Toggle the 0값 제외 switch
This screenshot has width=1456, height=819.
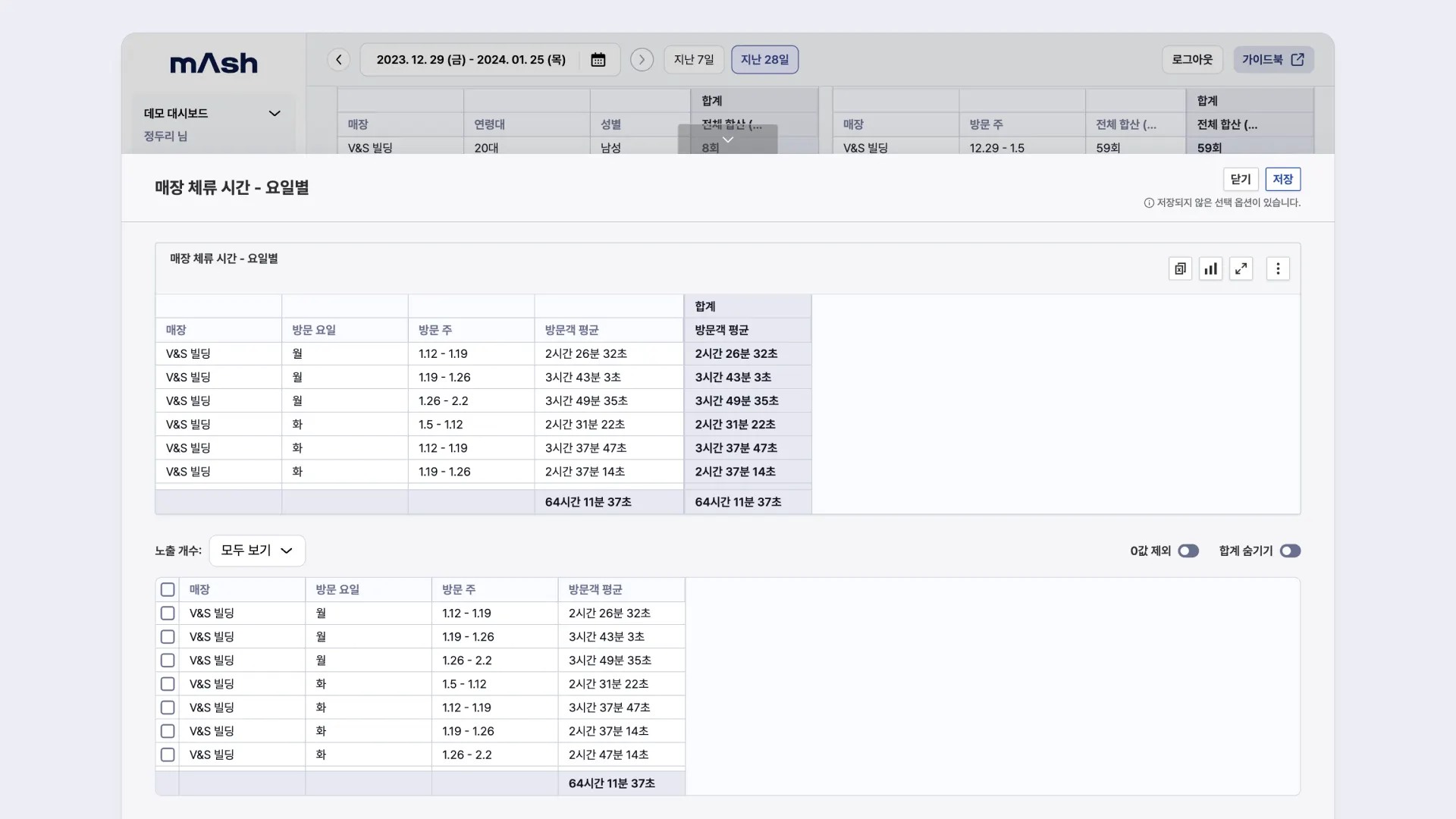coord(1188,551)
